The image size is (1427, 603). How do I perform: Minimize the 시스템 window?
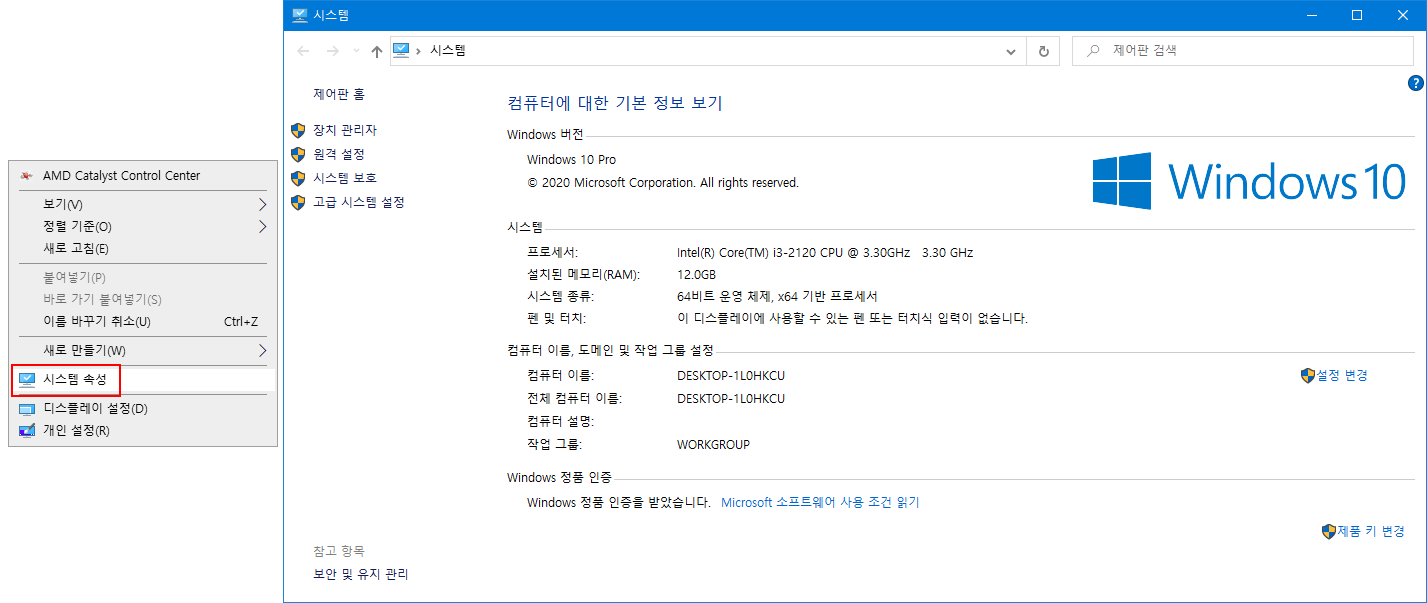[x=1311, y=15]
